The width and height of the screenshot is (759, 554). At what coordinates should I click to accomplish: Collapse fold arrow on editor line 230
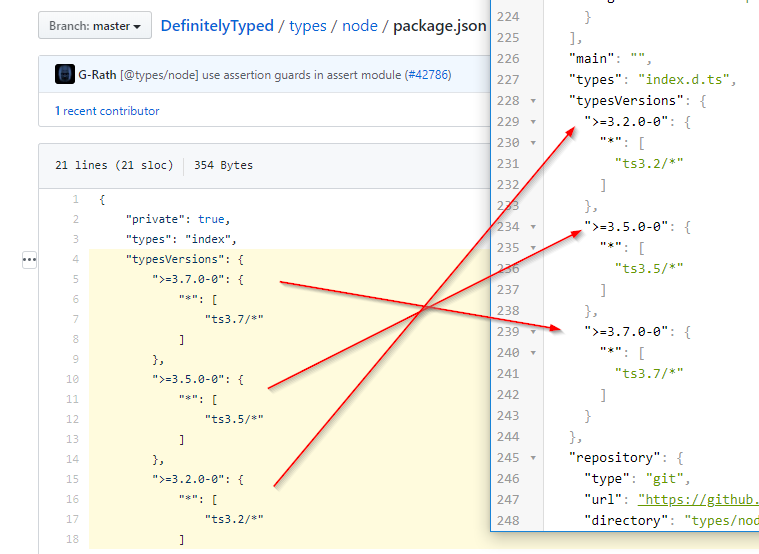(533, 143)
